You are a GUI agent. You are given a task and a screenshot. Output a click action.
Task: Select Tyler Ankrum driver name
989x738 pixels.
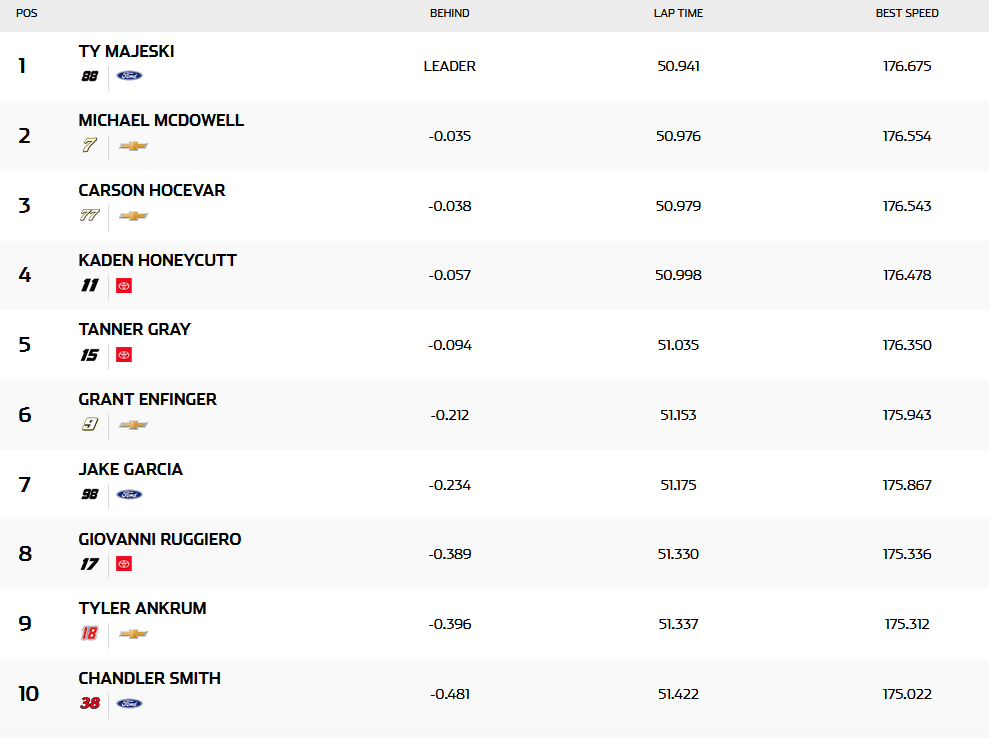point(142,608)
